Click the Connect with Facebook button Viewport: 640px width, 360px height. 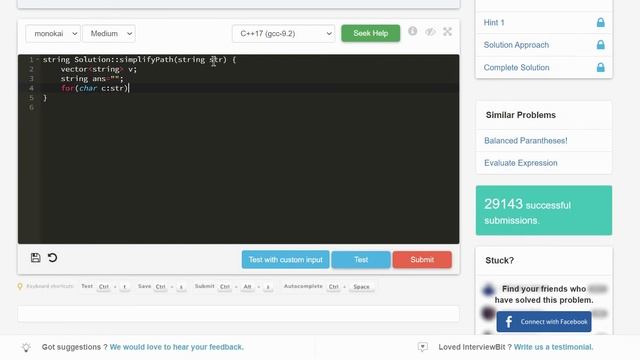544,322
